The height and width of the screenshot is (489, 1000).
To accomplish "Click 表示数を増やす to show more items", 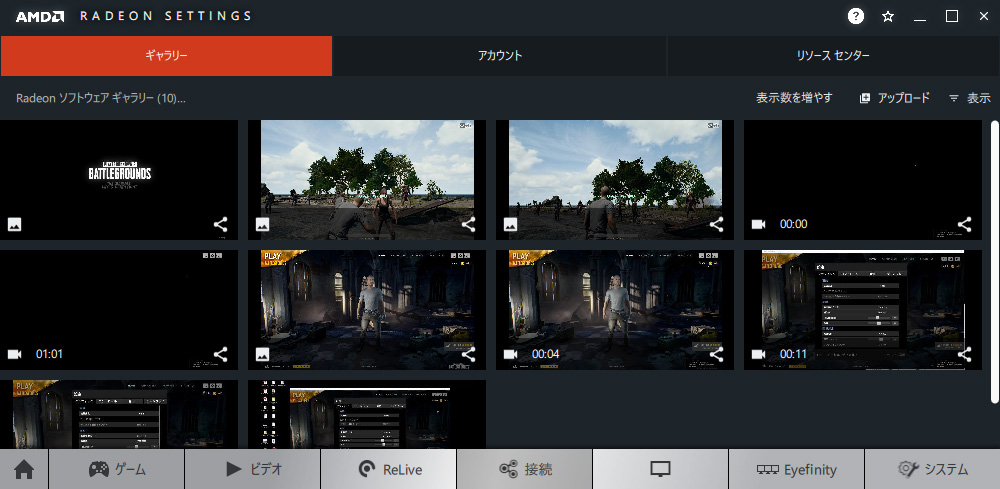I will tap(794, 98).
